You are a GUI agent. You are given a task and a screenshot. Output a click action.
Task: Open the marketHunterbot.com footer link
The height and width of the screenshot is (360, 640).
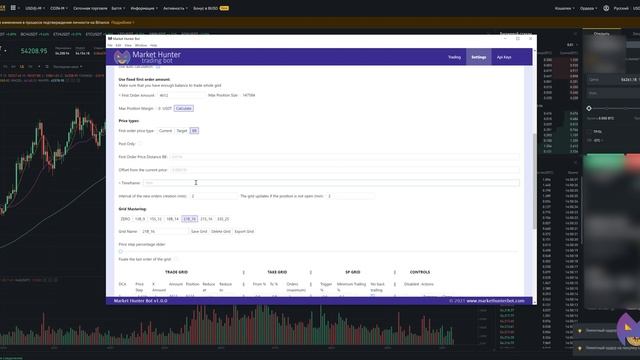(x=496, y=301)
